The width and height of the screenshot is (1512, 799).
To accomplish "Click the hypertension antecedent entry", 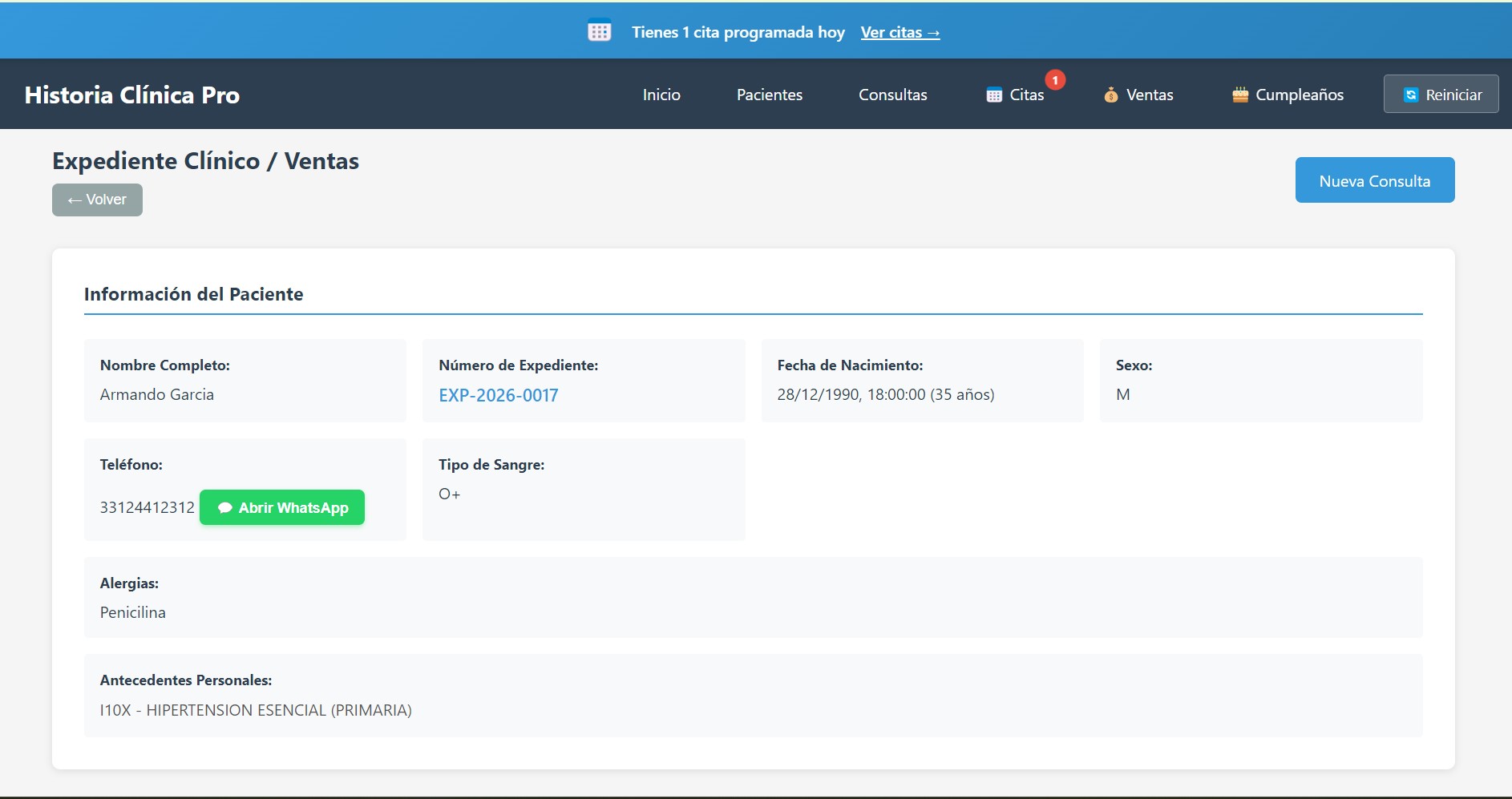I will 256,710.
